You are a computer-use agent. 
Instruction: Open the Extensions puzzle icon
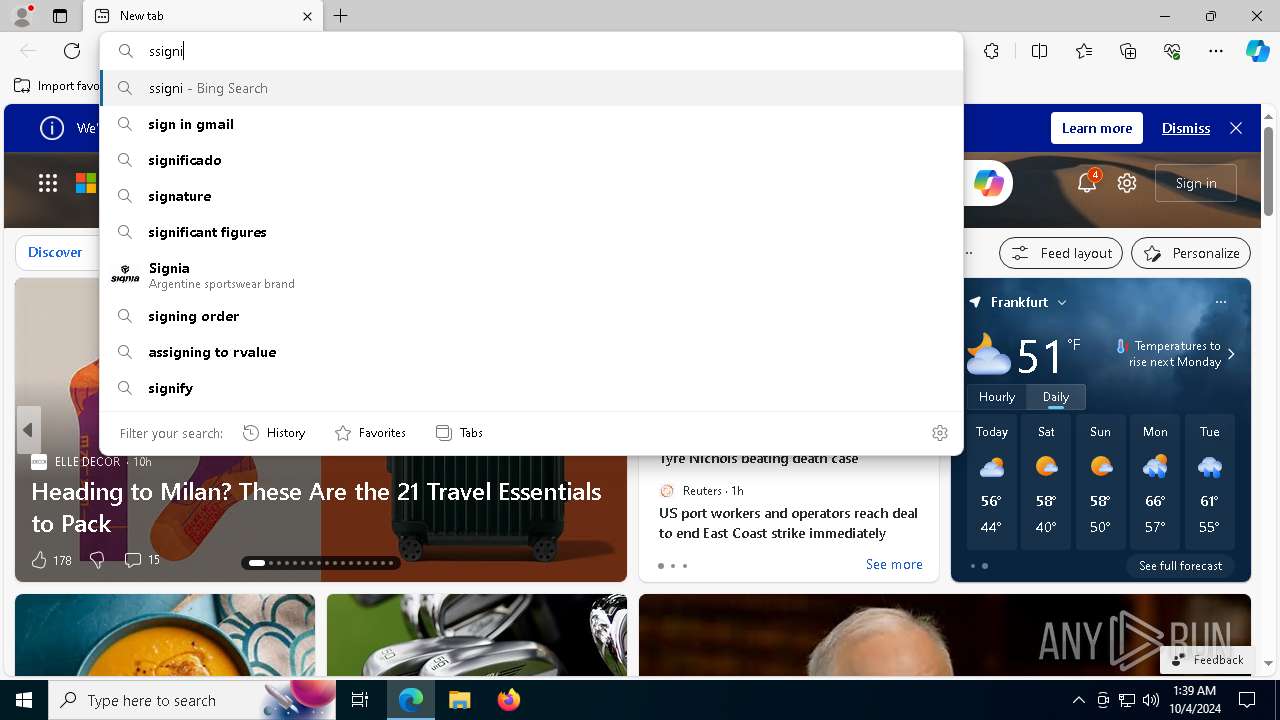(x=991, y=51)
